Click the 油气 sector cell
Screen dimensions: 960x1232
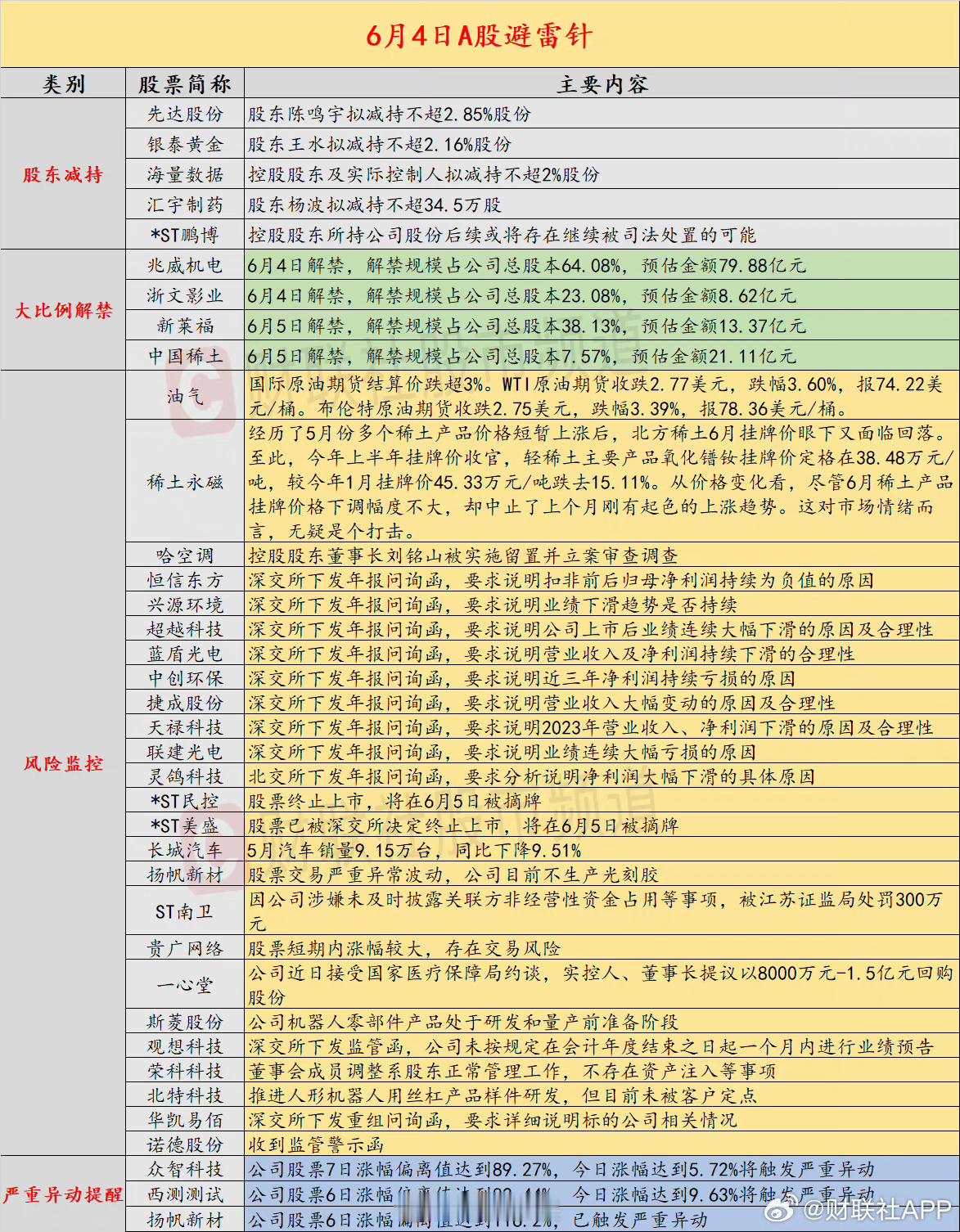[185, 397]
